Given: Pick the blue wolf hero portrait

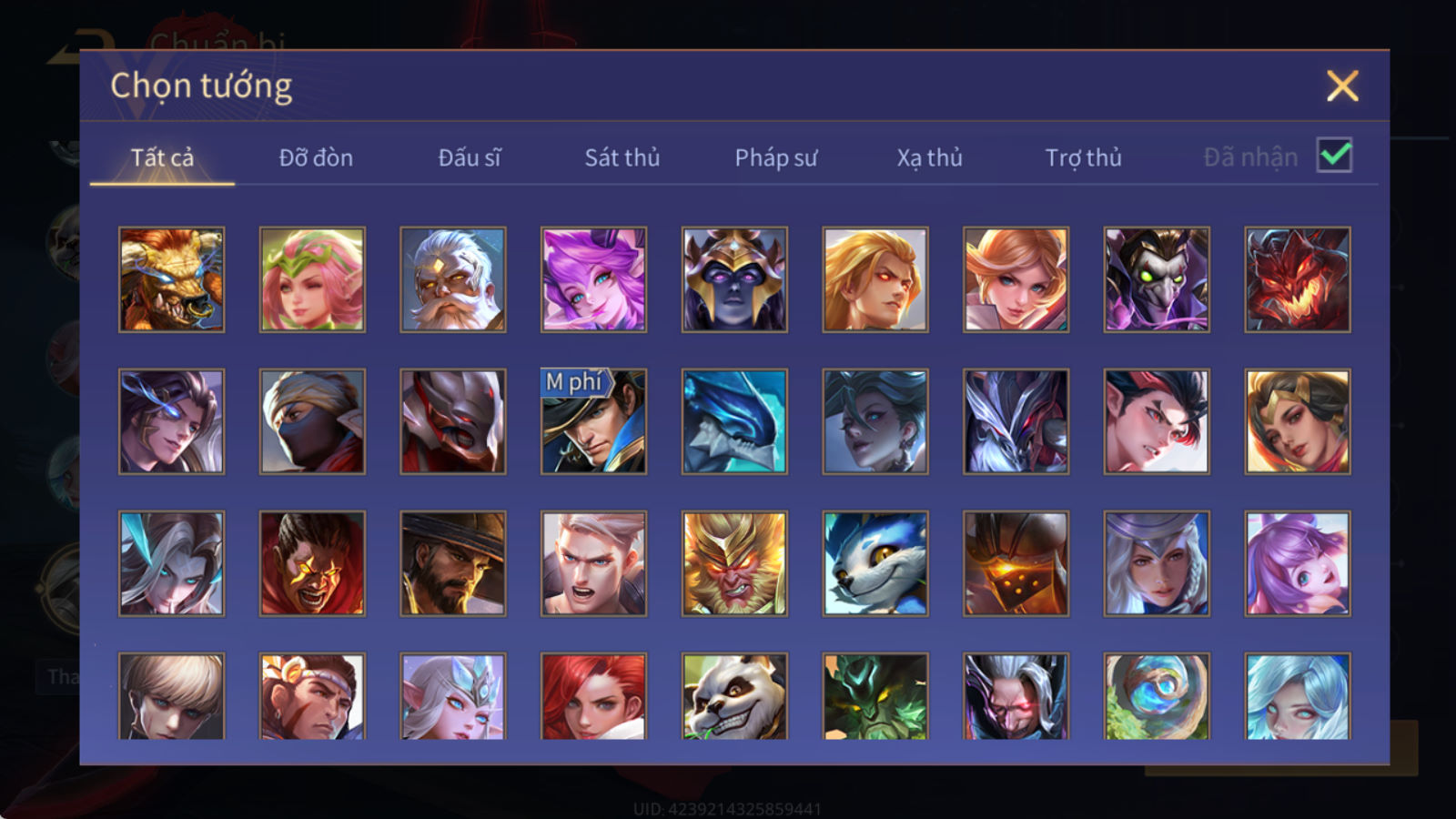Looking at the screenshot, I should (x=875, y=563).
